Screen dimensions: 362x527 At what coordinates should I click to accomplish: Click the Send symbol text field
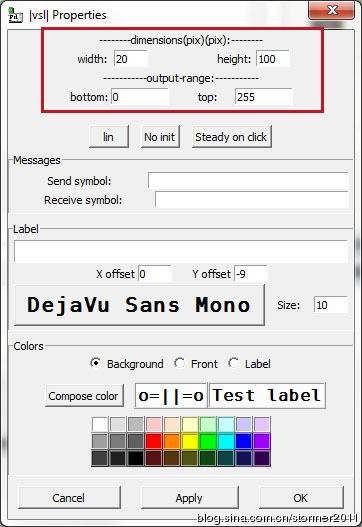(x=248, y=181)
